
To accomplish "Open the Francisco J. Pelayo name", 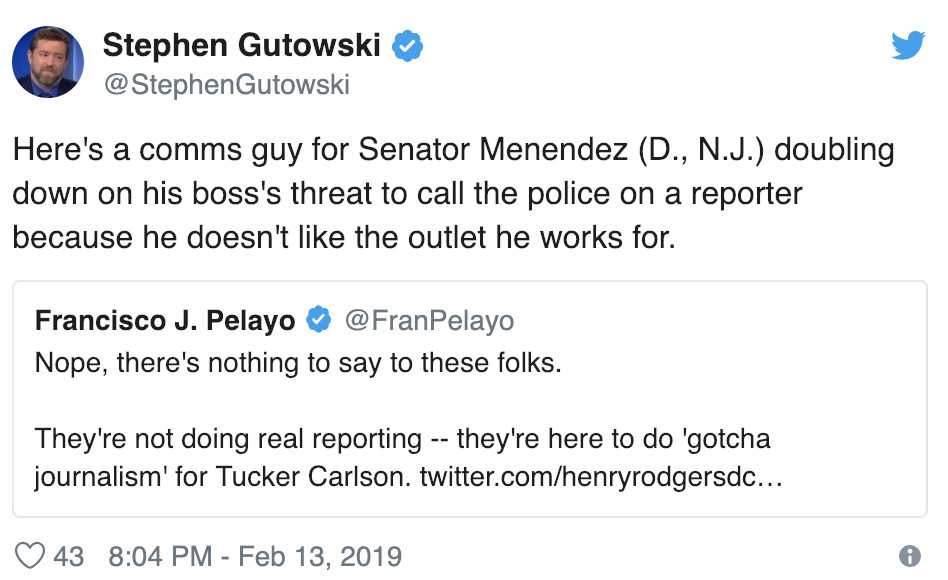I will (165, 320).
